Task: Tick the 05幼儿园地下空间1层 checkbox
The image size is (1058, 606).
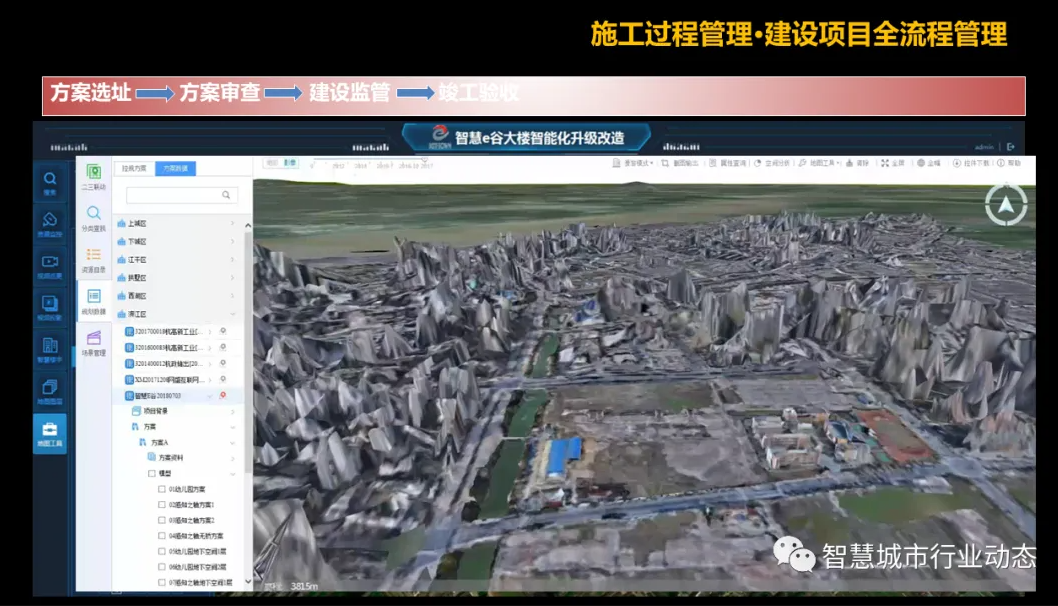Action: tap(162, 551)
